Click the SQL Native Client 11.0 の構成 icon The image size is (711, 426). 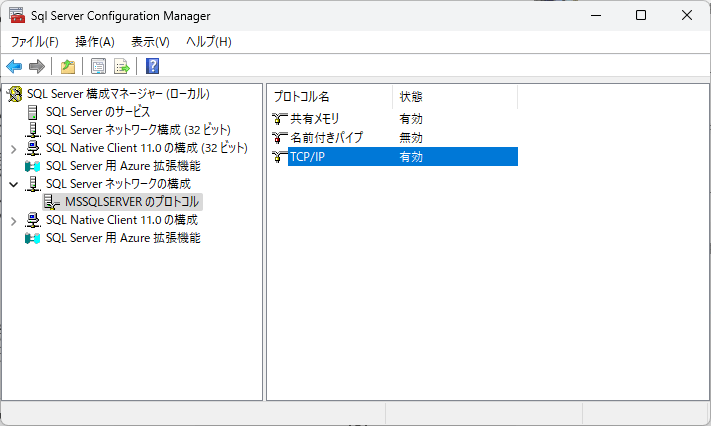[32, 220]
